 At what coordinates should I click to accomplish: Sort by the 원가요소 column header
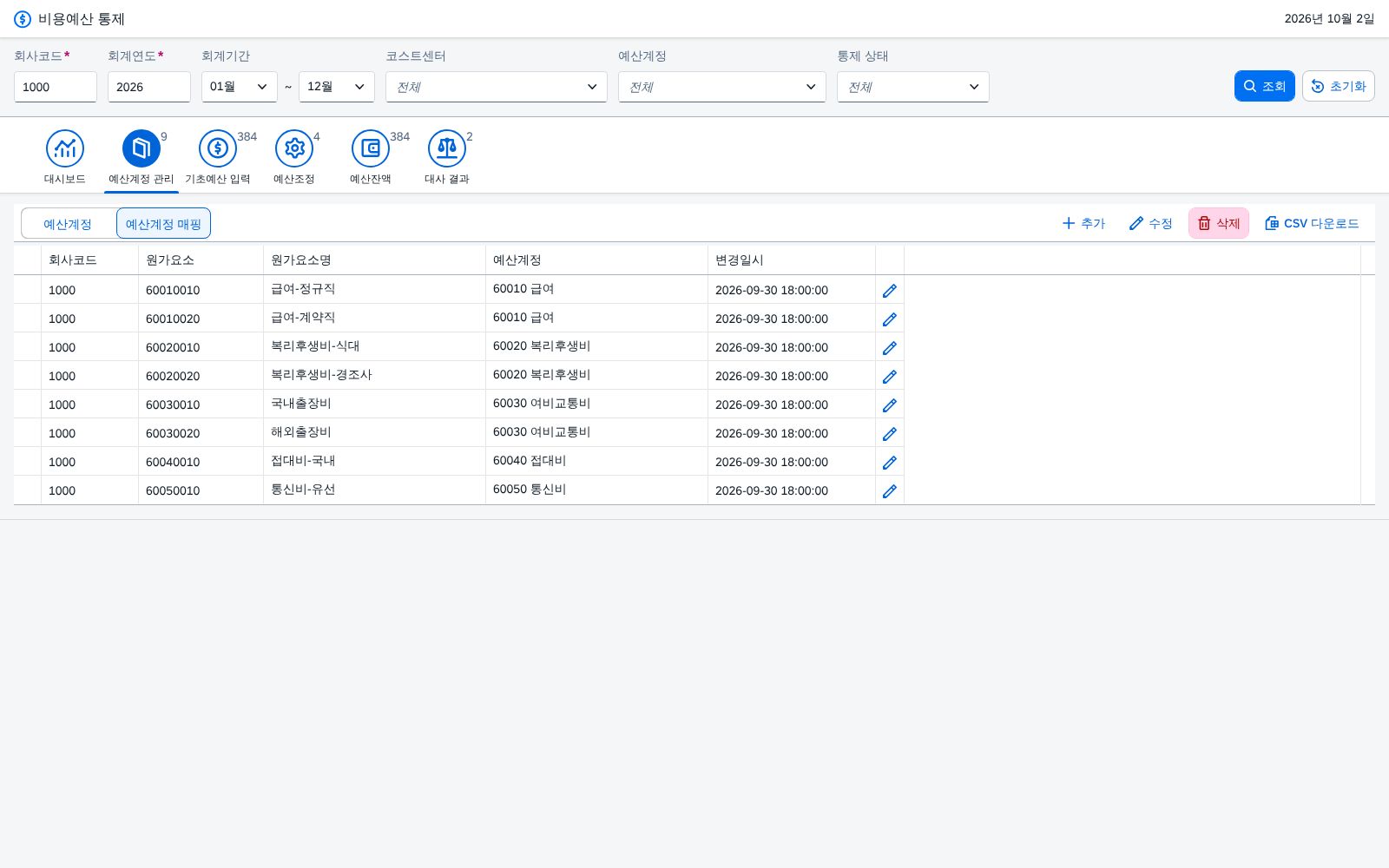coord(201,260)
